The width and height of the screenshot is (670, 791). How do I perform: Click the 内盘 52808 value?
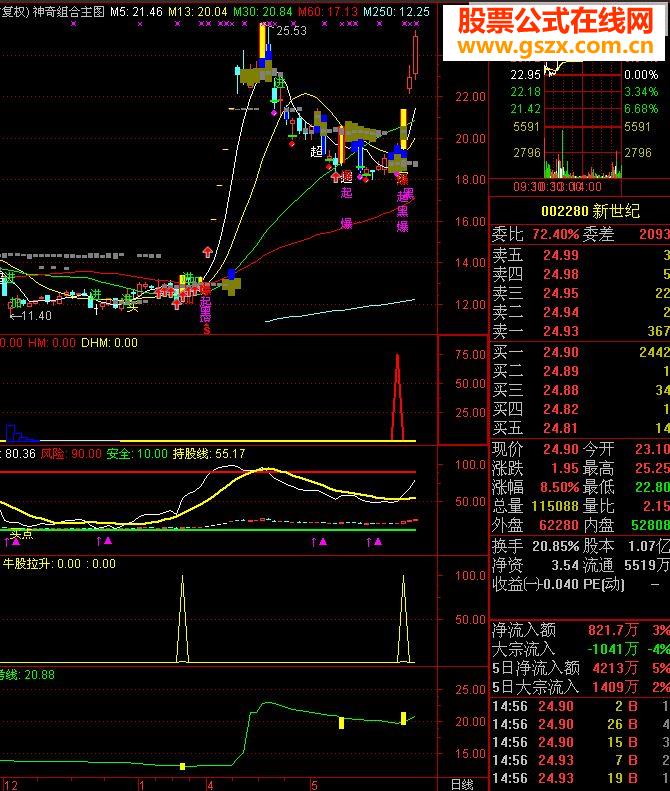(x=650, y=525)
